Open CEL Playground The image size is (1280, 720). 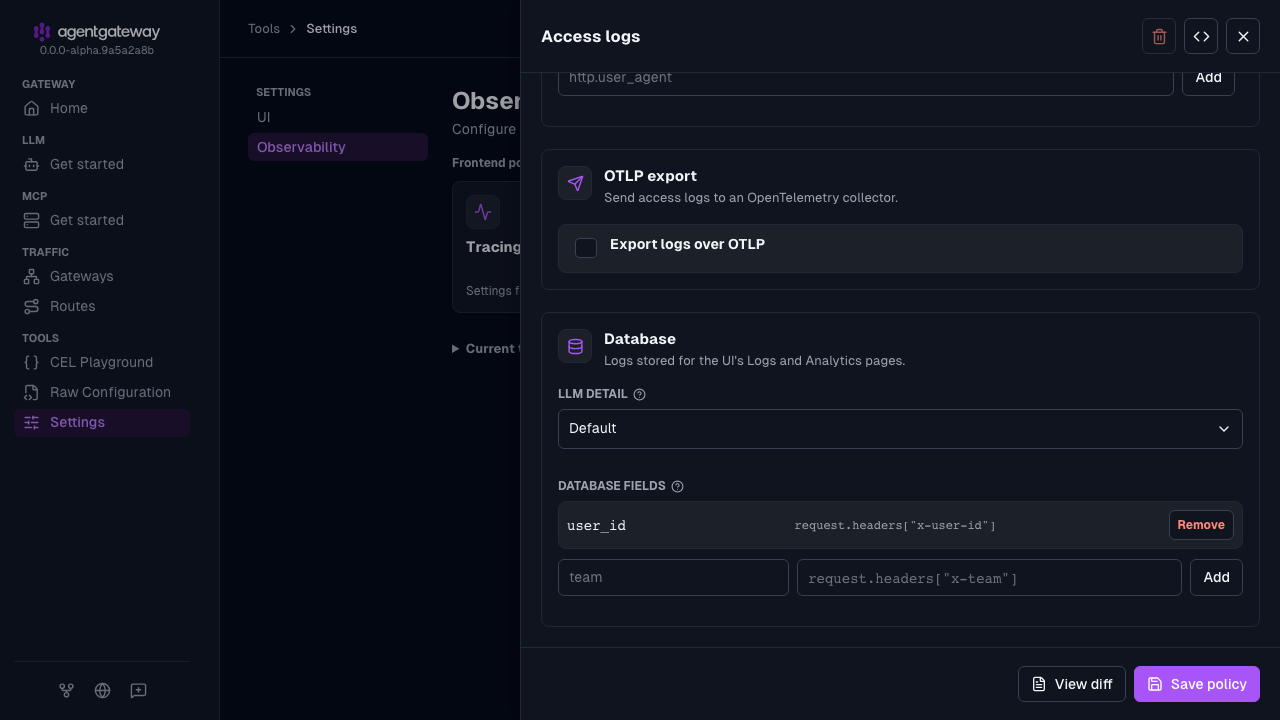click(101, 362)
